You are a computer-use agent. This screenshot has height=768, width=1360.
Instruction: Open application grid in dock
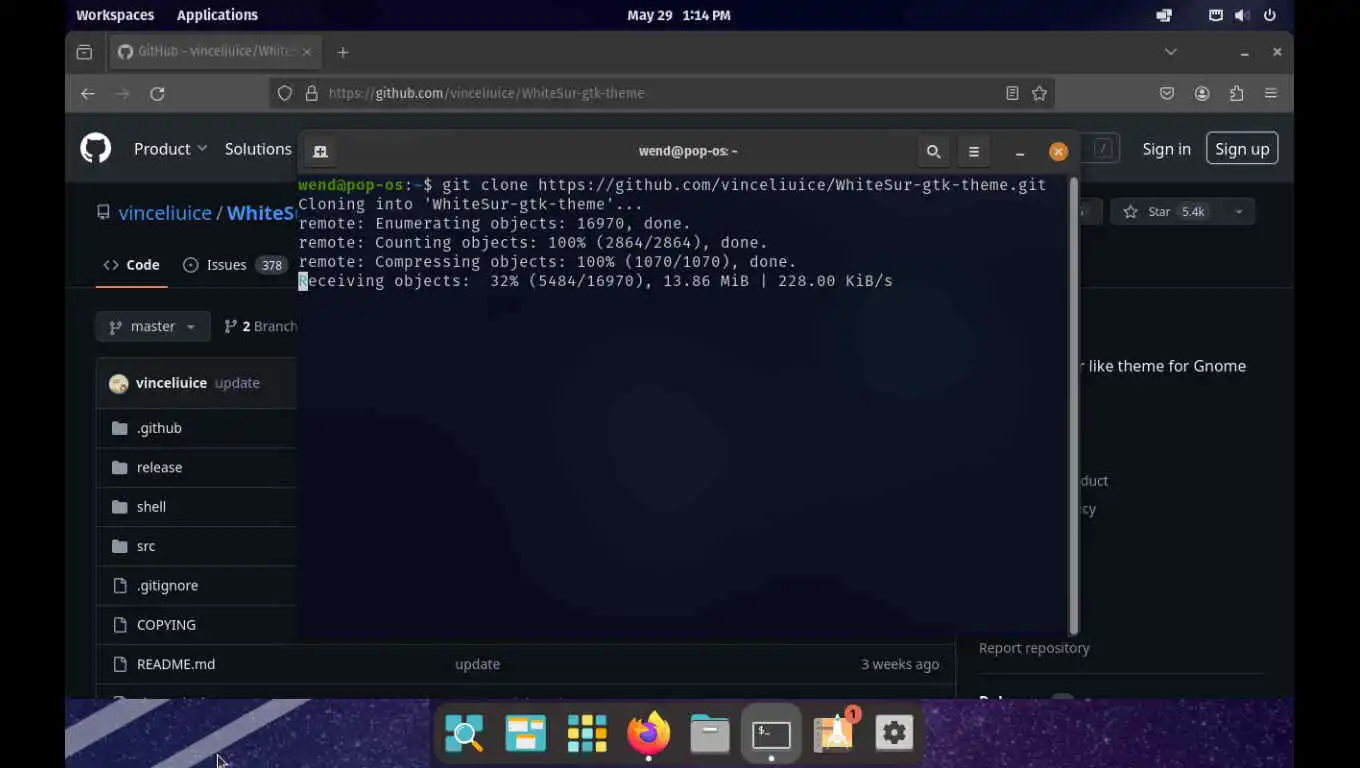click(x=587, y=734)
